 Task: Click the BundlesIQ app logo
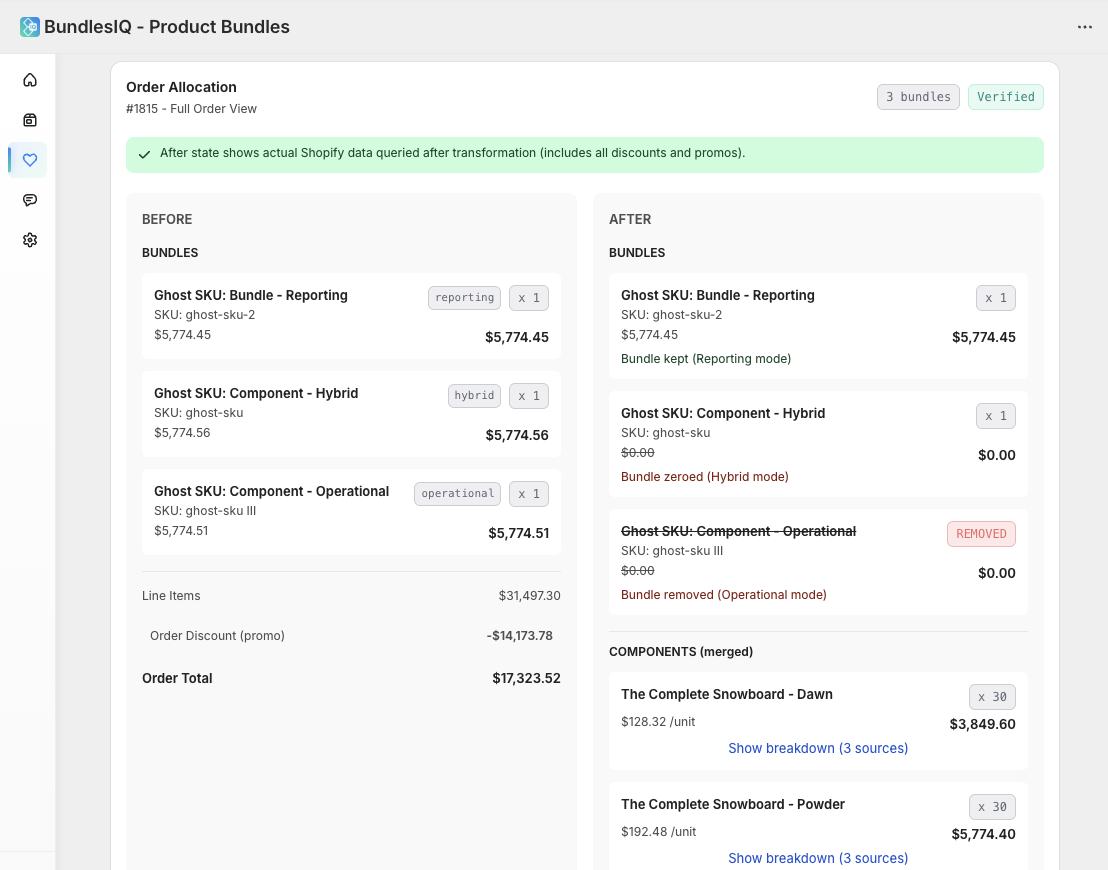pyautogui.click(x=30, y=27)
